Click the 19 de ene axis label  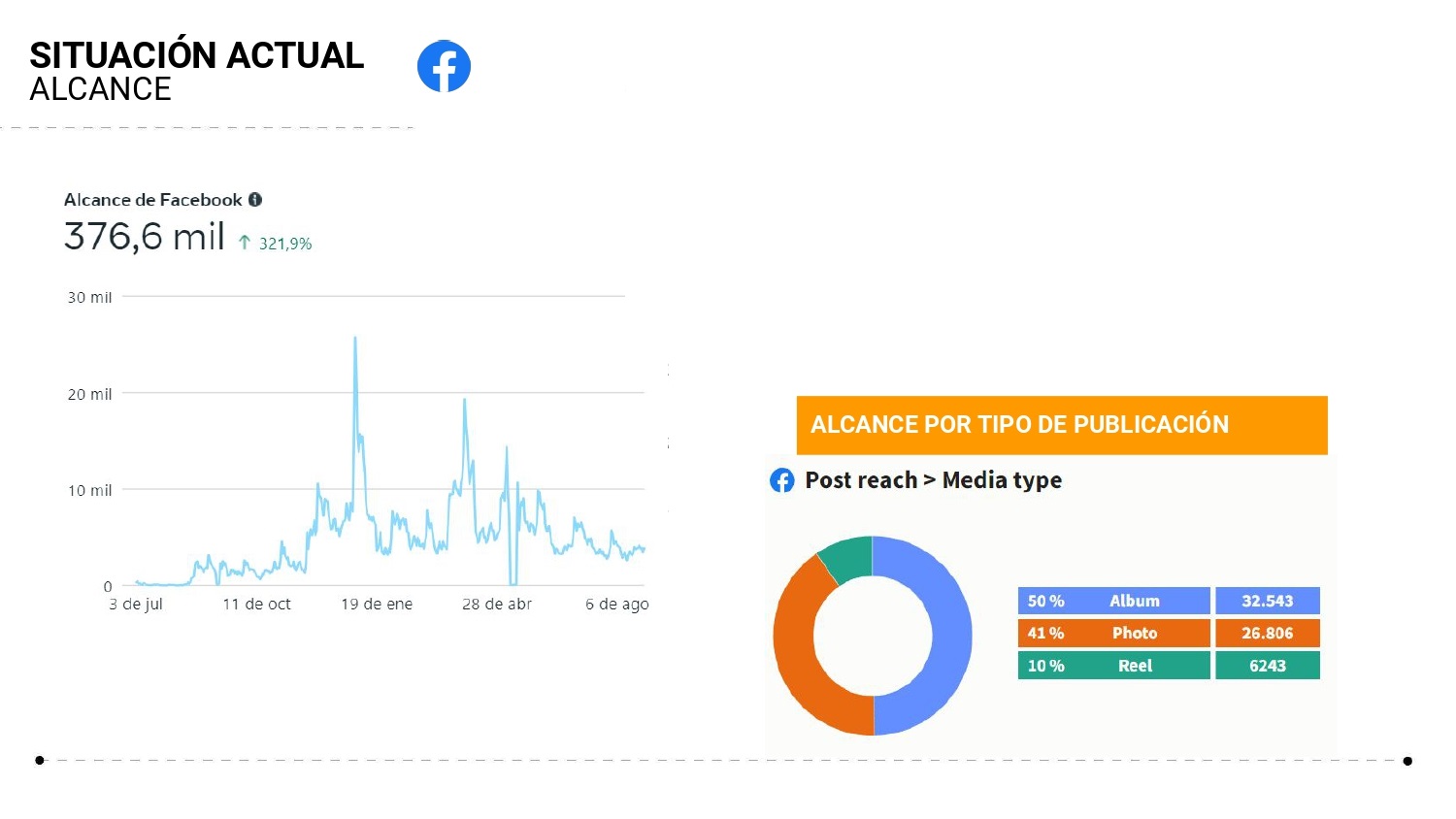click(377, 604)
